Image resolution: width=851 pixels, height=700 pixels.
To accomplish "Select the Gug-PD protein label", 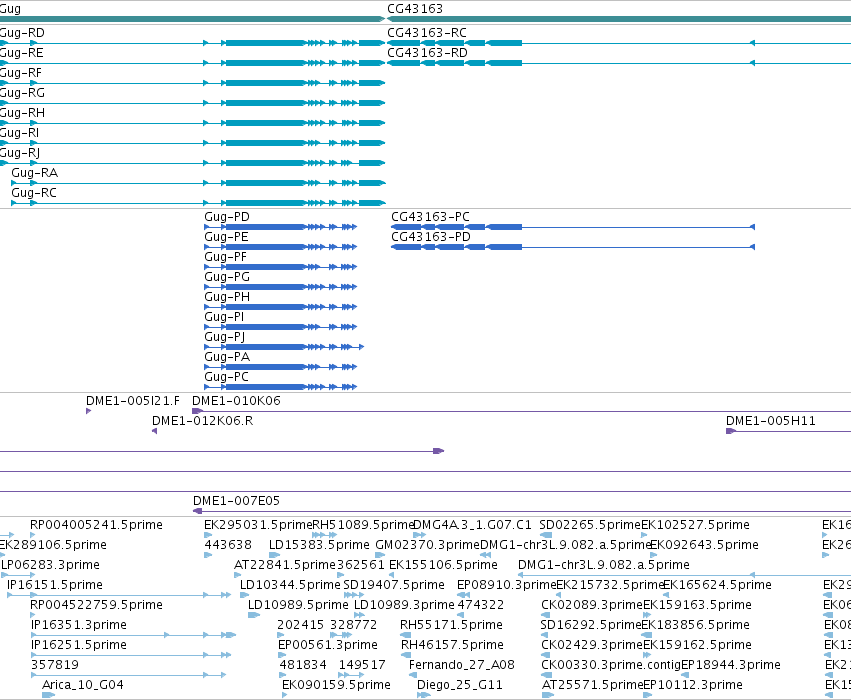I will point(227,217).
